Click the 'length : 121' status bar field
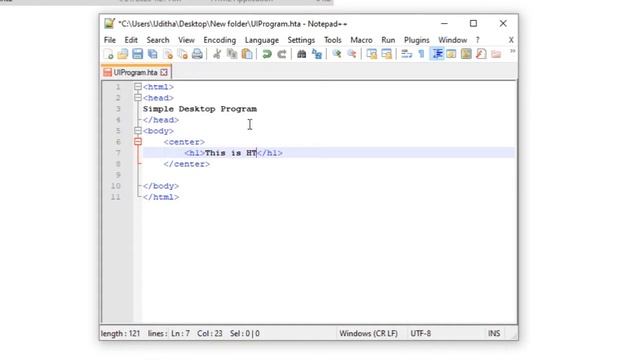640x360 pixels. (x=121, y=333)
